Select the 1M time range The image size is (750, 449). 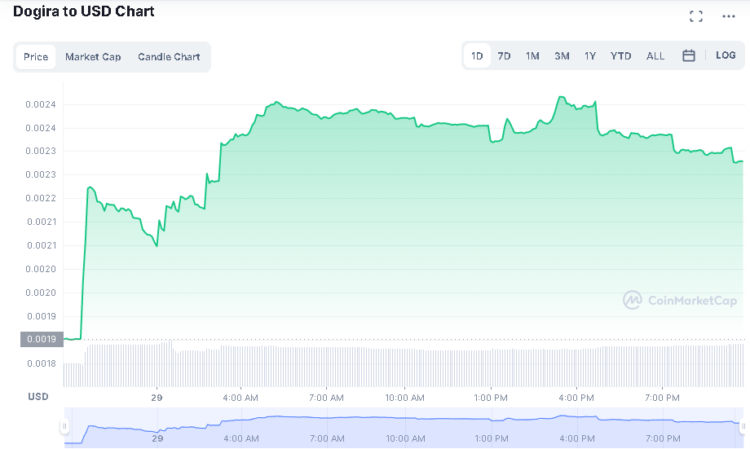(x=532, y=56)
